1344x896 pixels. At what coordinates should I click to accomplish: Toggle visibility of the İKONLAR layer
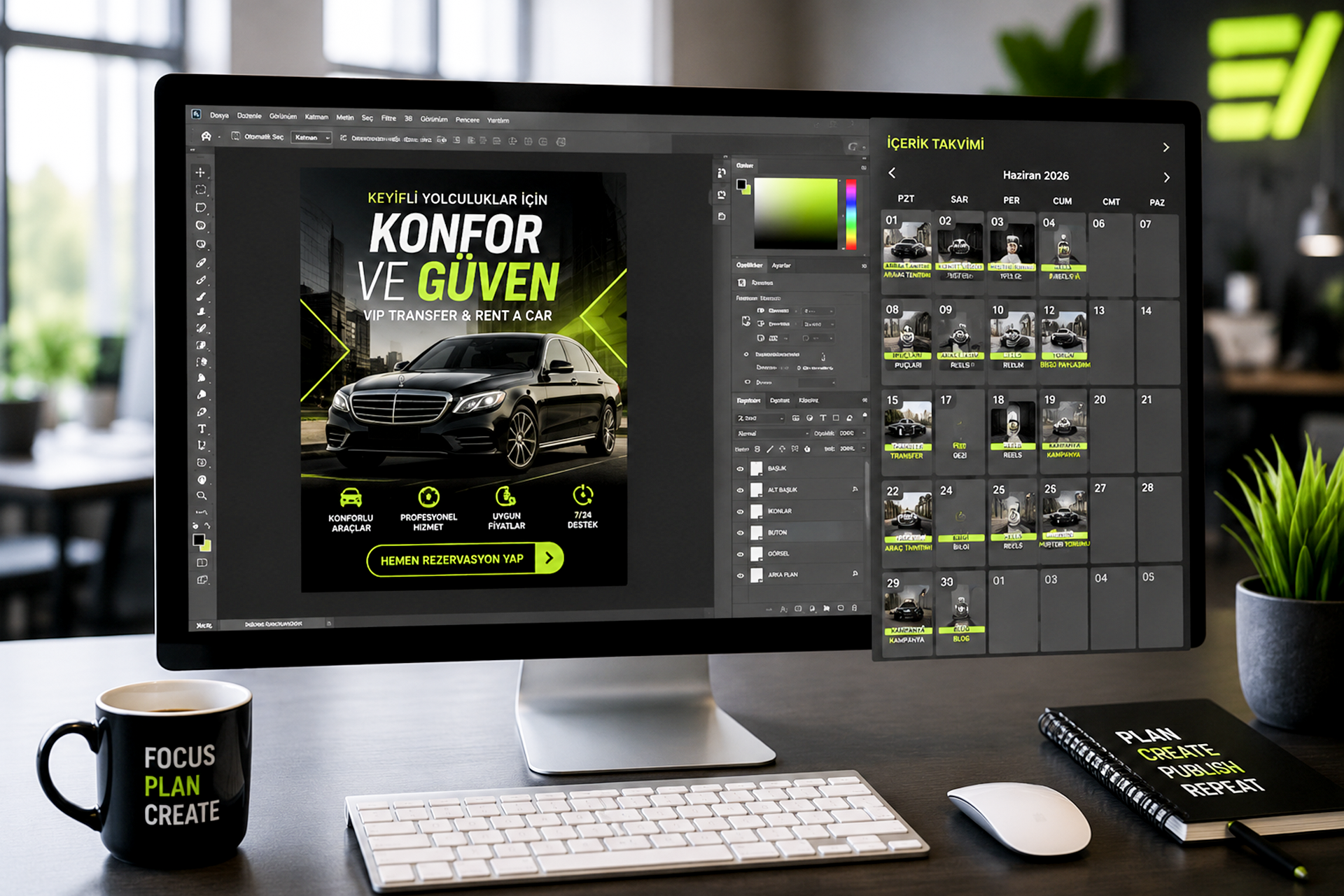pos(740,512)
